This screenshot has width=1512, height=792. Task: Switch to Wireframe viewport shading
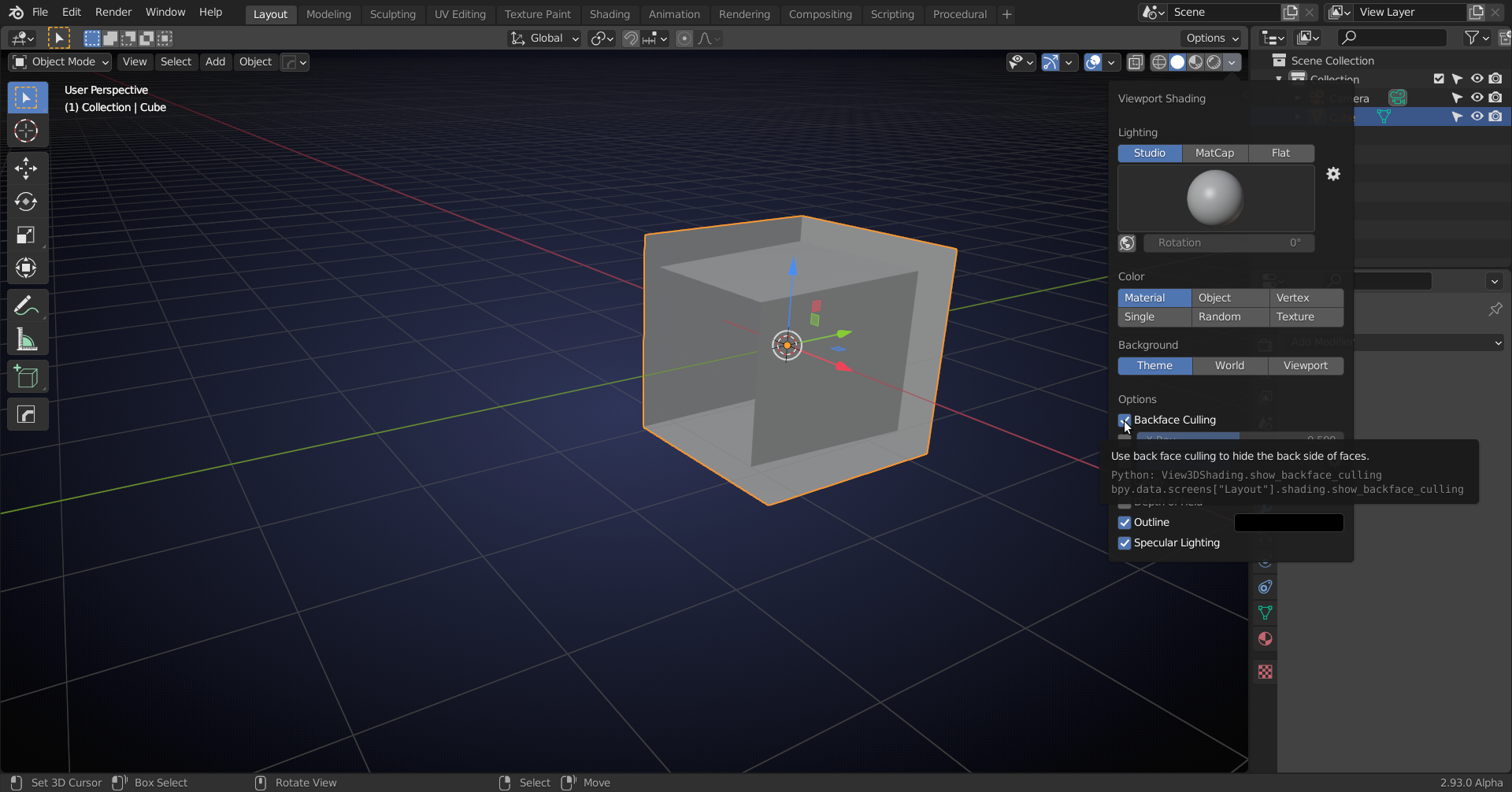click(x=1159, y=62)
